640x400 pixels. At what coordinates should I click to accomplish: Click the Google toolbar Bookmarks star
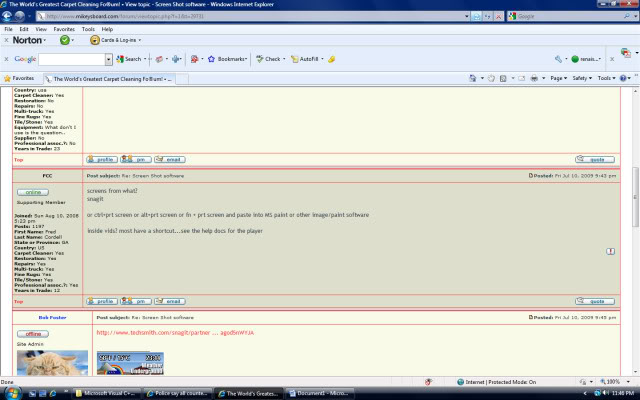211,59
